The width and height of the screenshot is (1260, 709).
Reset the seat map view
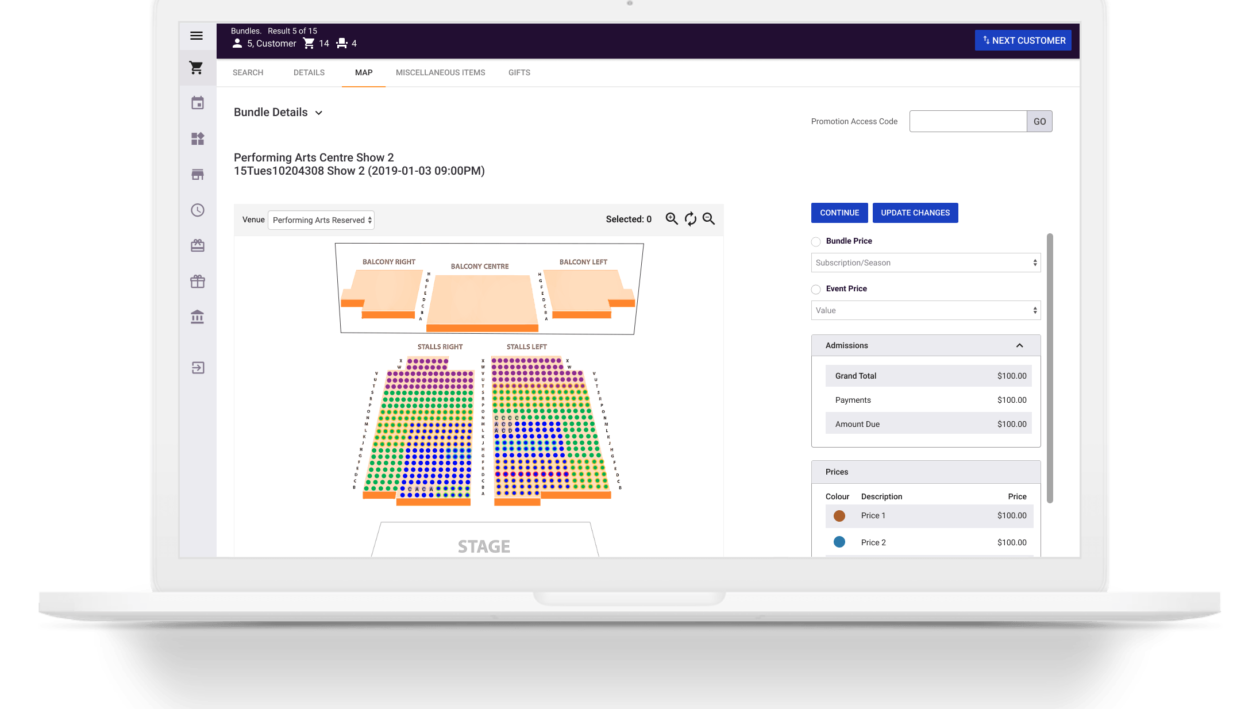pos(690,219)
